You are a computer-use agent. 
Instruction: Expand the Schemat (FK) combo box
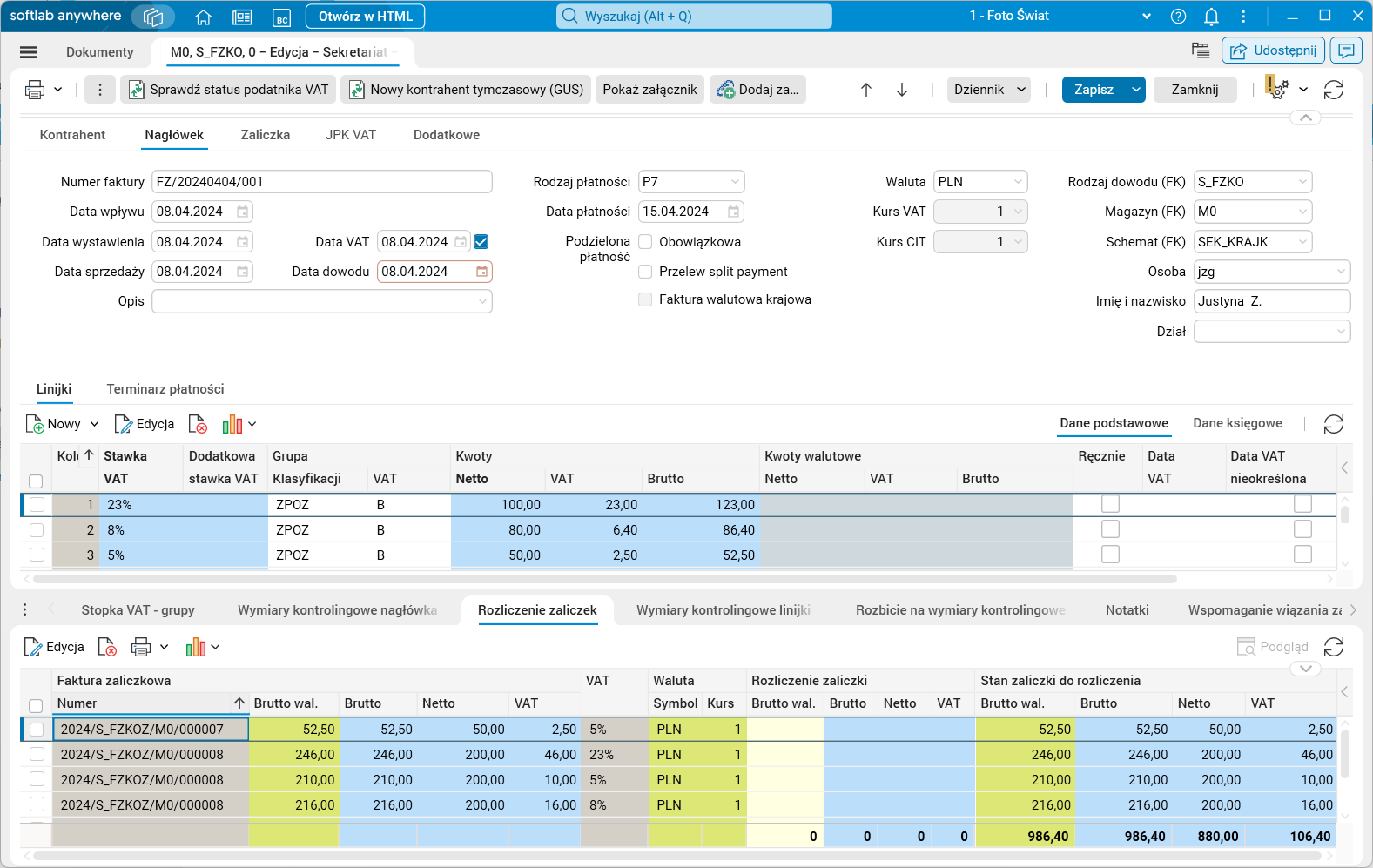(1302, 242)
